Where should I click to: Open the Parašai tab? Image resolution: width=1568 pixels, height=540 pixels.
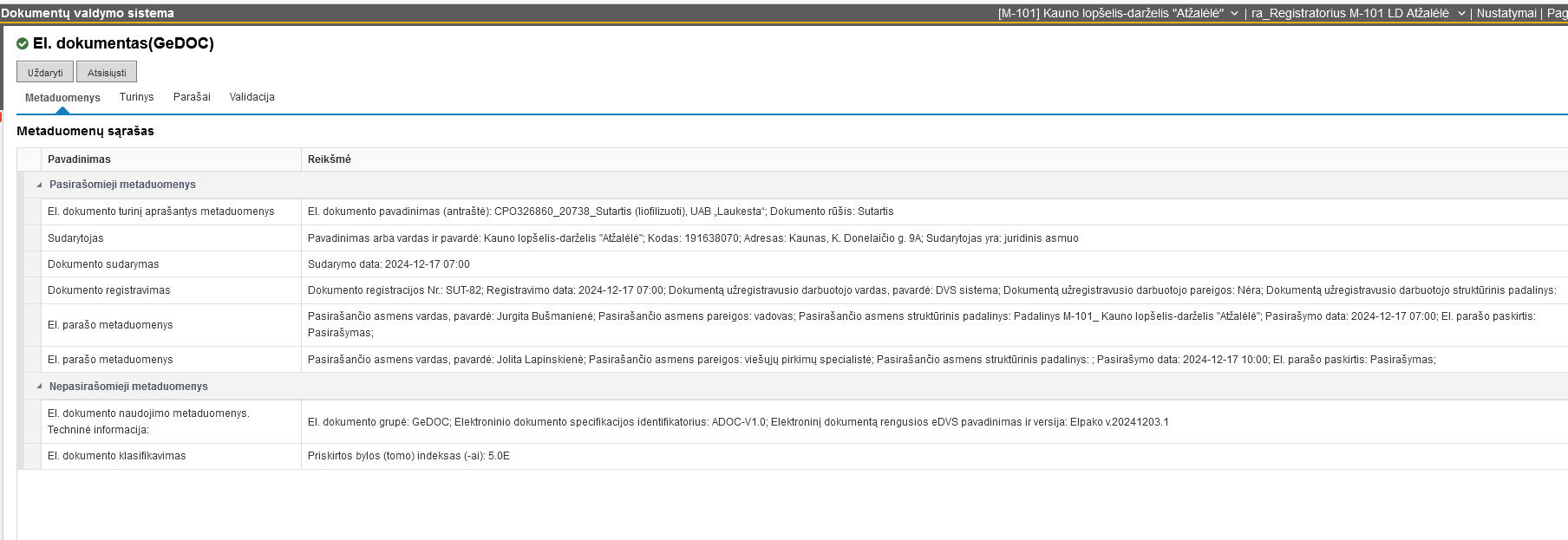192,97
